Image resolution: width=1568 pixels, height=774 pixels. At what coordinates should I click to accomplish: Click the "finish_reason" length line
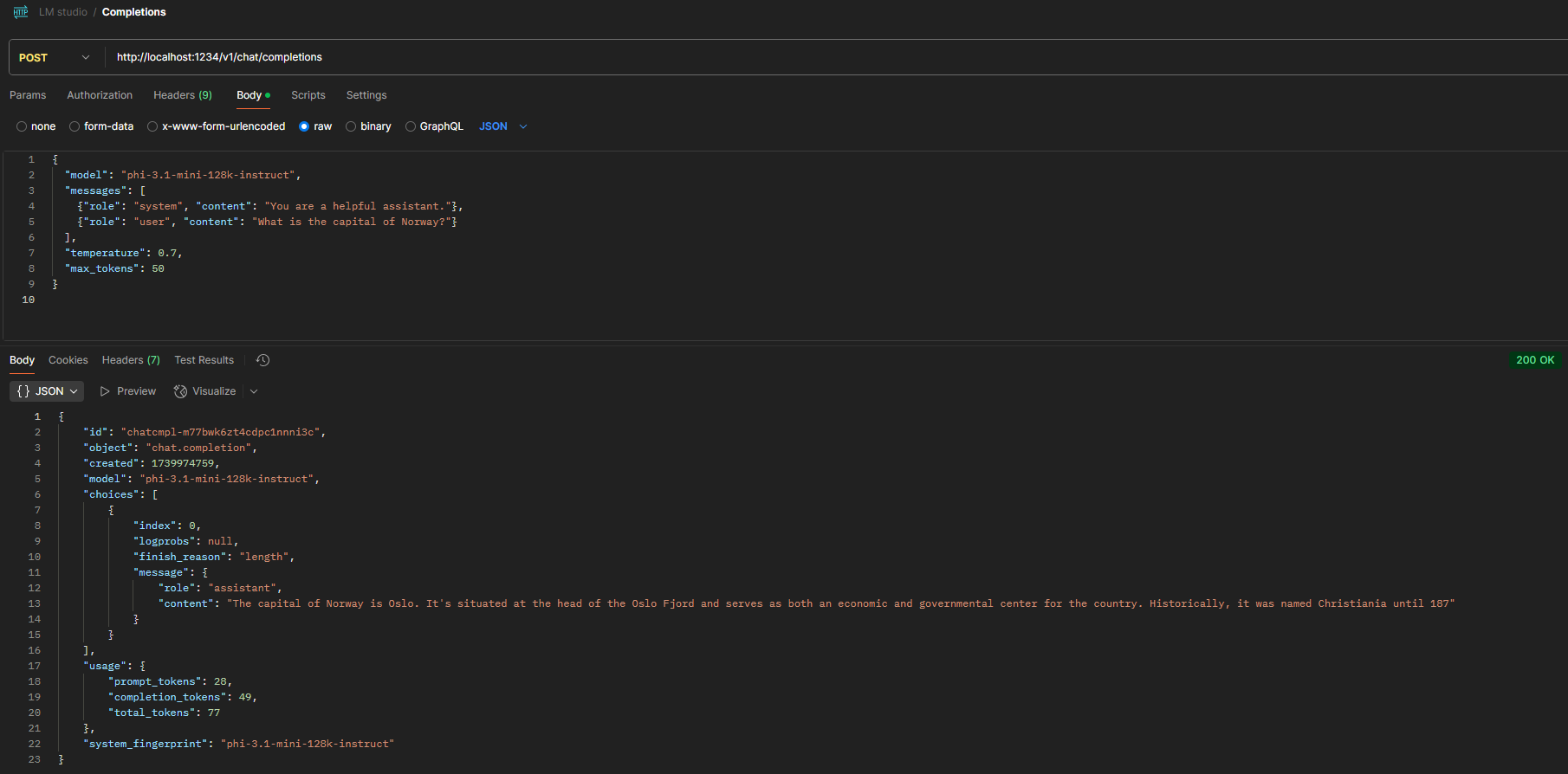click(214, 557)
